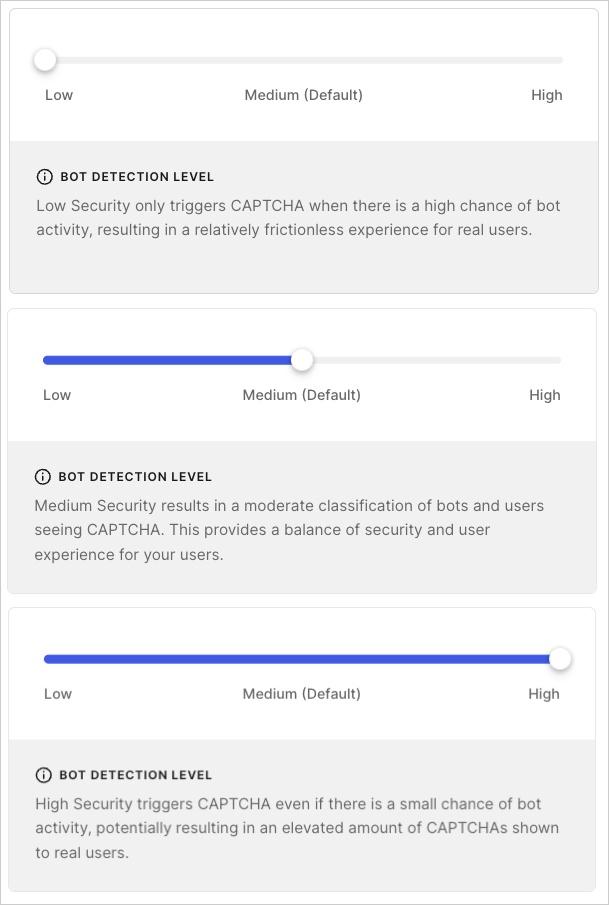Click the slider thumb on the first slider

click(44, 60)
